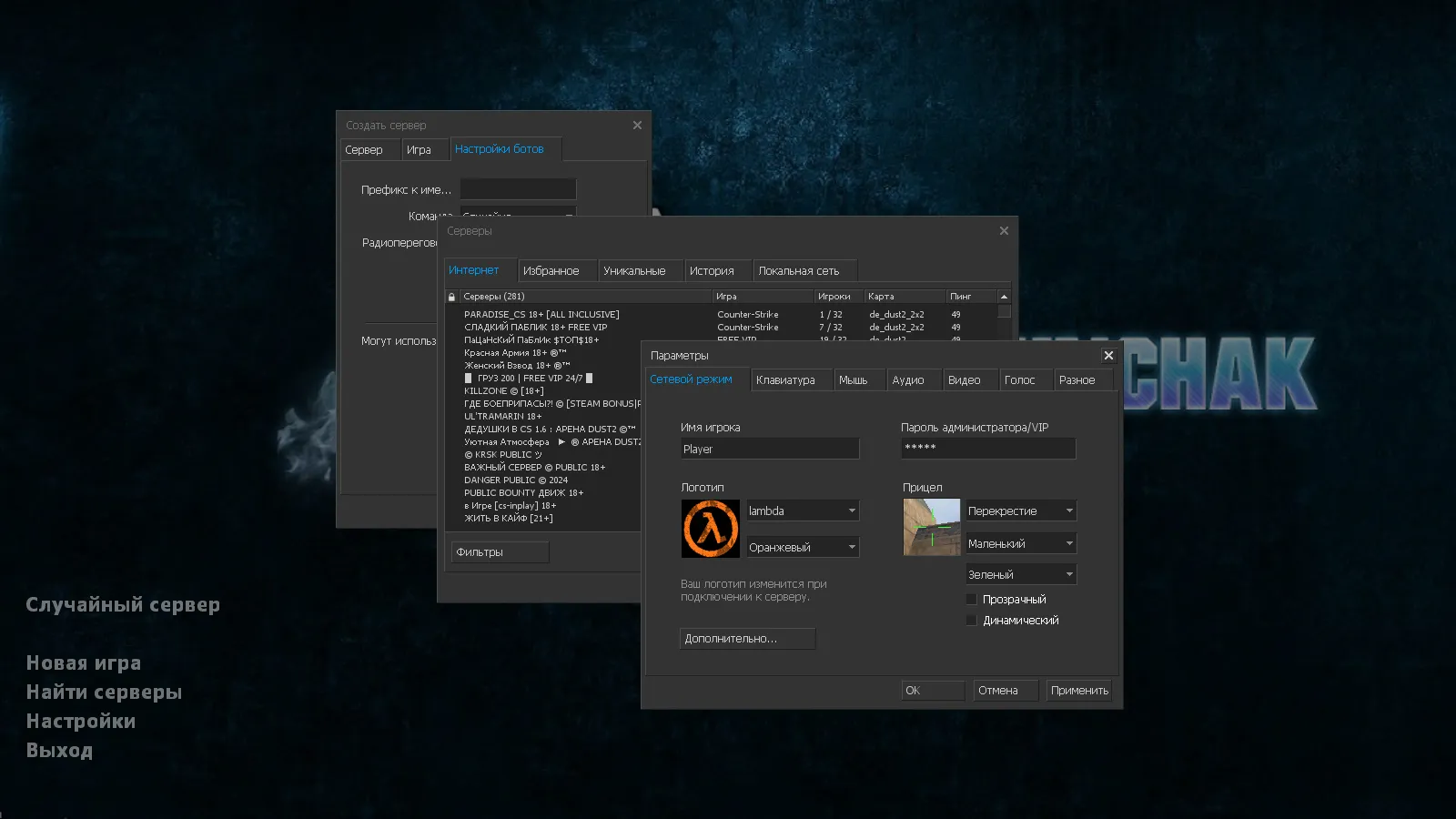The width and height of the screenshot is (1456, 819).
Task: Open the Игра tab in Создать сервер
Action: tap(424, 148)
